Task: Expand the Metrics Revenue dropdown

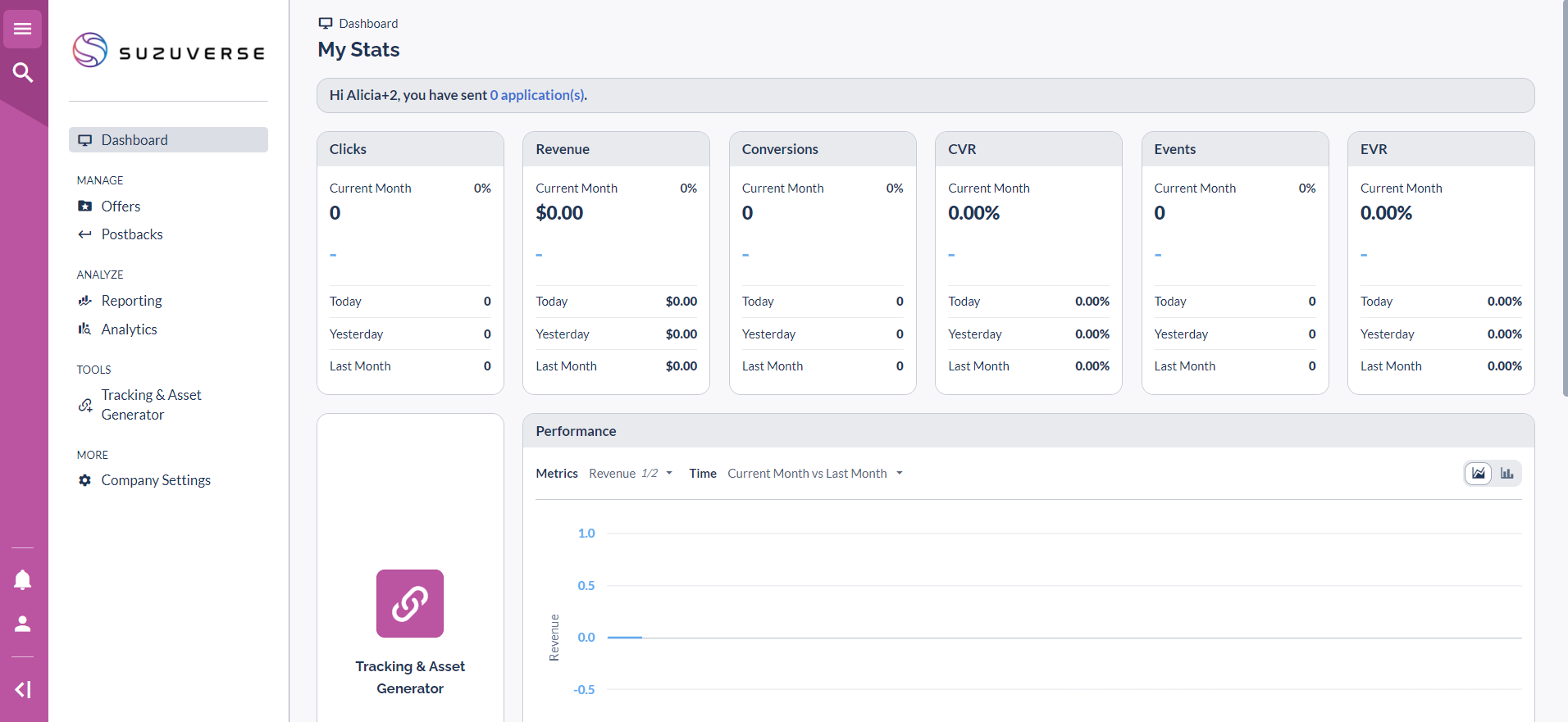Action: 630,474
